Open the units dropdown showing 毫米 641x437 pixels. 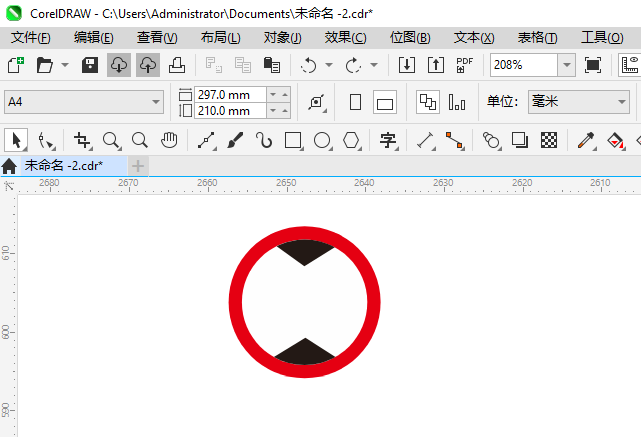click(578, 102)
